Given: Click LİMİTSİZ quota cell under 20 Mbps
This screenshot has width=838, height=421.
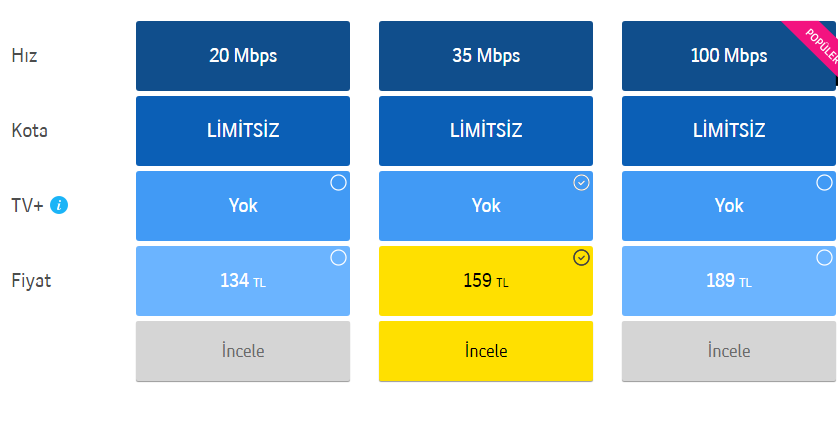Looking at the screenshot, I should [x=243, y=131].
